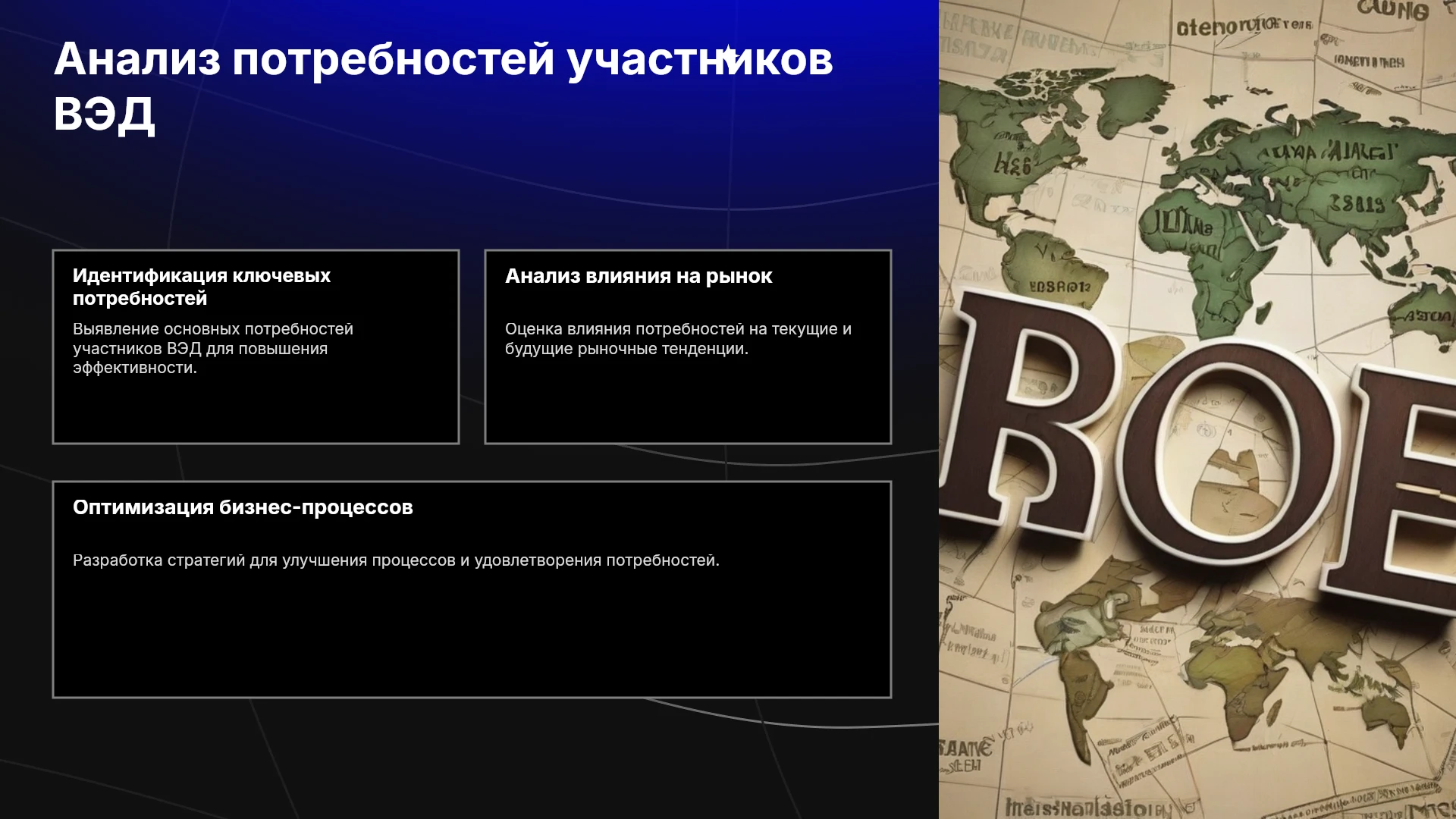Click the empty area inside the Оптимизация card
The image size is (1456, 819).
[x=472, y=637]
